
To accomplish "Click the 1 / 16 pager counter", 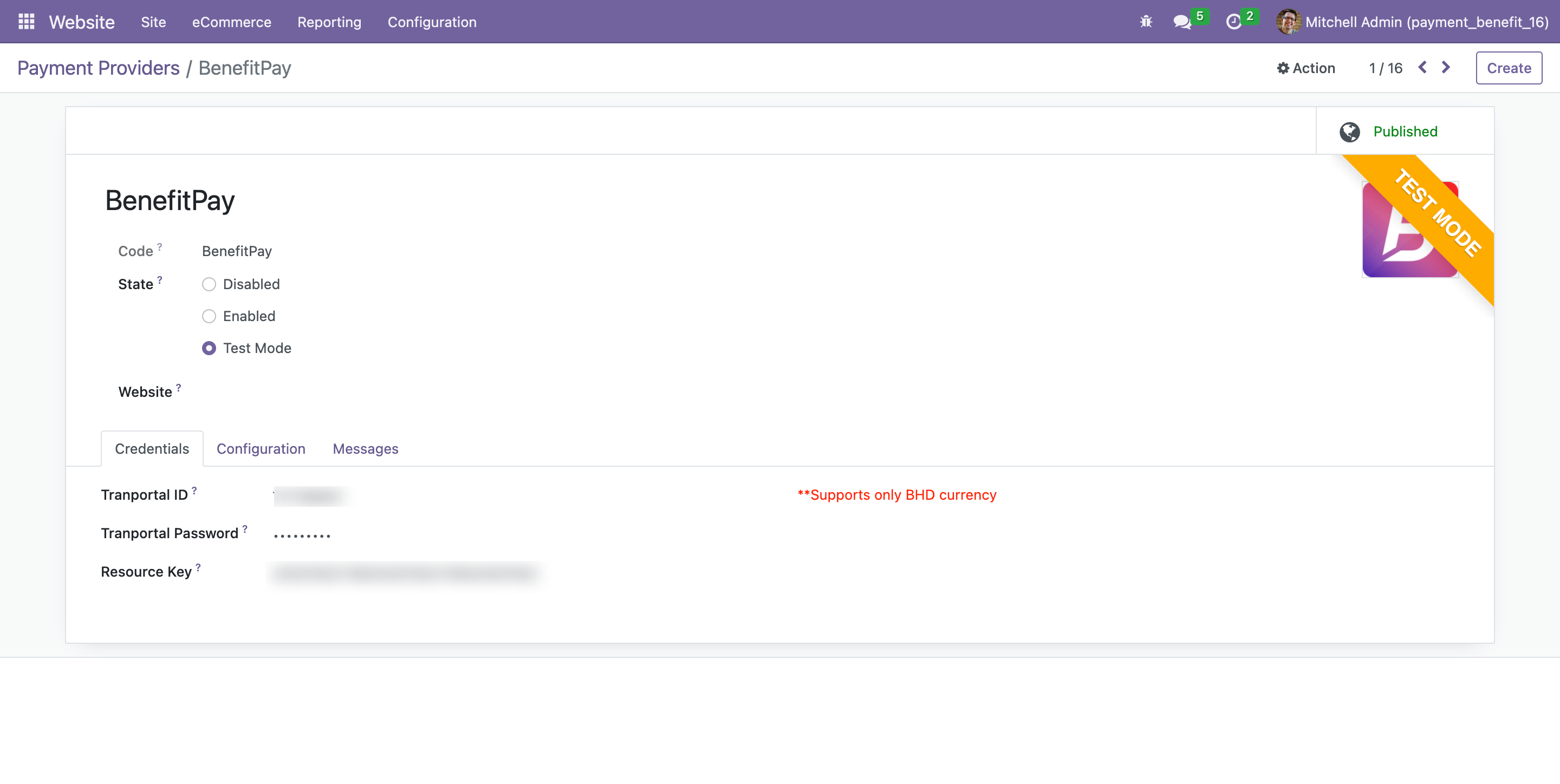I will click(1386, 68).
